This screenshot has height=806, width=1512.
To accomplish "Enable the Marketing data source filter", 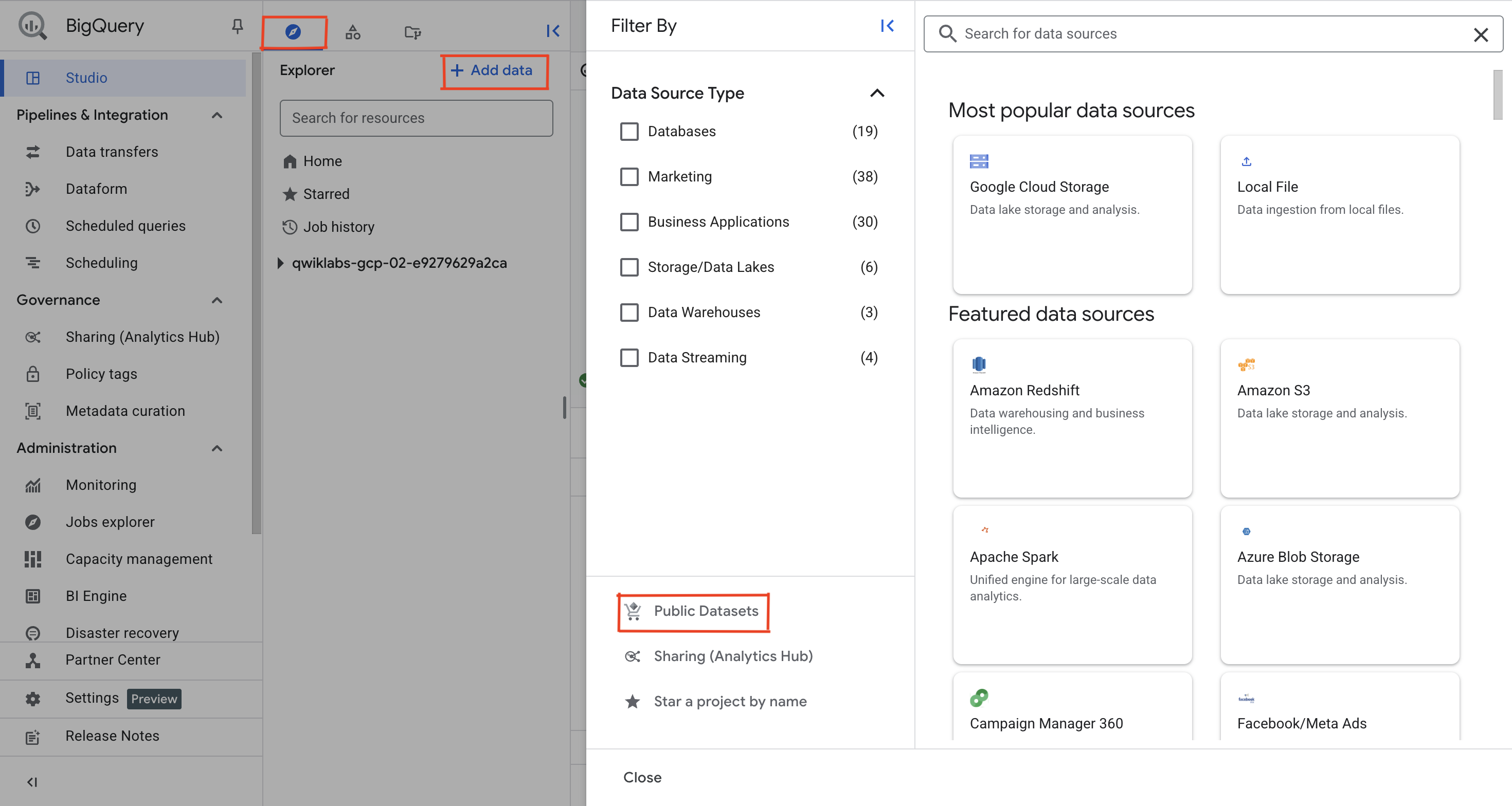I will [x=629, y=176].
